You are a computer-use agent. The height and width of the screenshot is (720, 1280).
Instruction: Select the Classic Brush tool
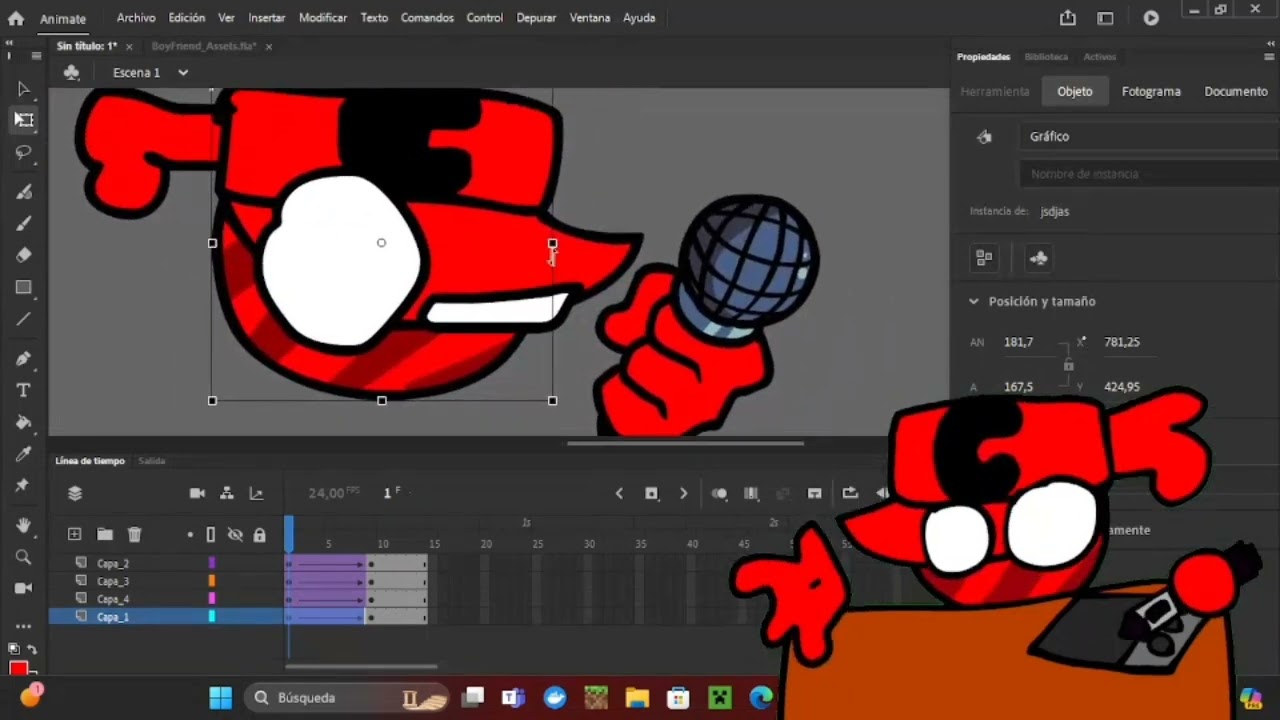[x=24, y=223]
